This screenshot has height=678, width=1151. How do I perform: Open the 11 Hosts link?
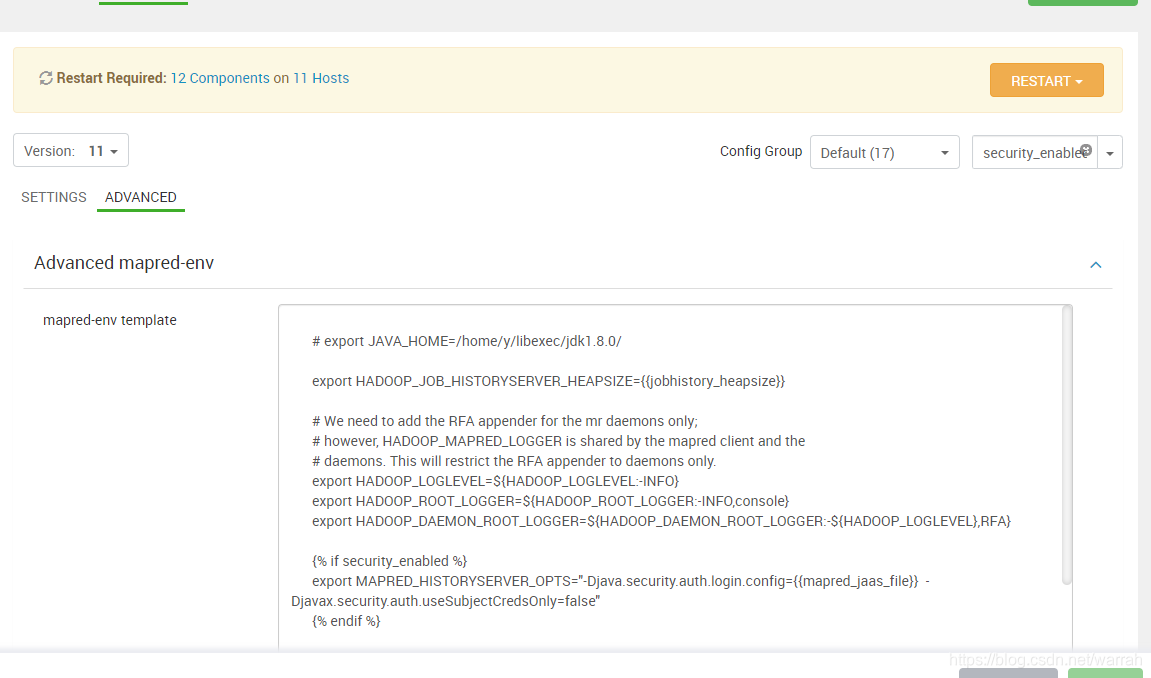[321, 78]
